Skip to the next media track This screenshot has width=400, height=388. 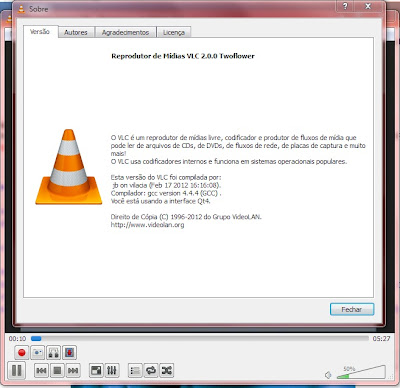pyautogui.click(x=73, y=370)
